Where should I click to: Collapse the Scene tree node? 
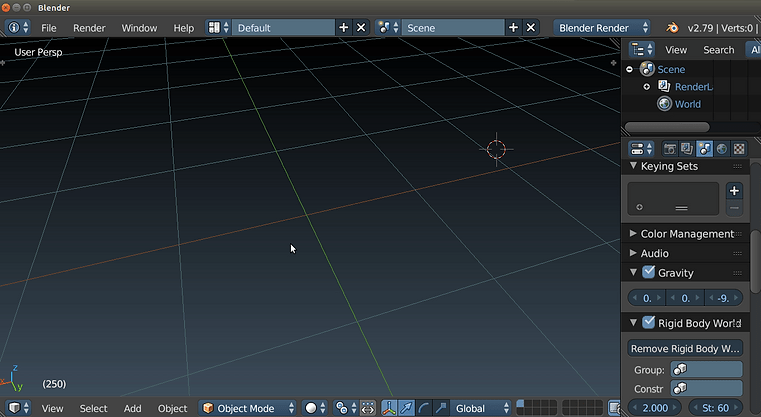[629, 69]
